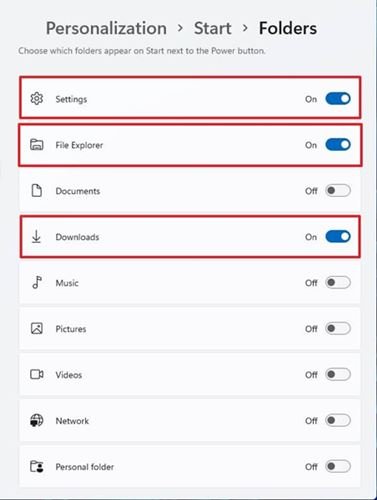Turn off the Settings toggle
This screenshot has width=377, height=500.
click(x=338, y=99)
